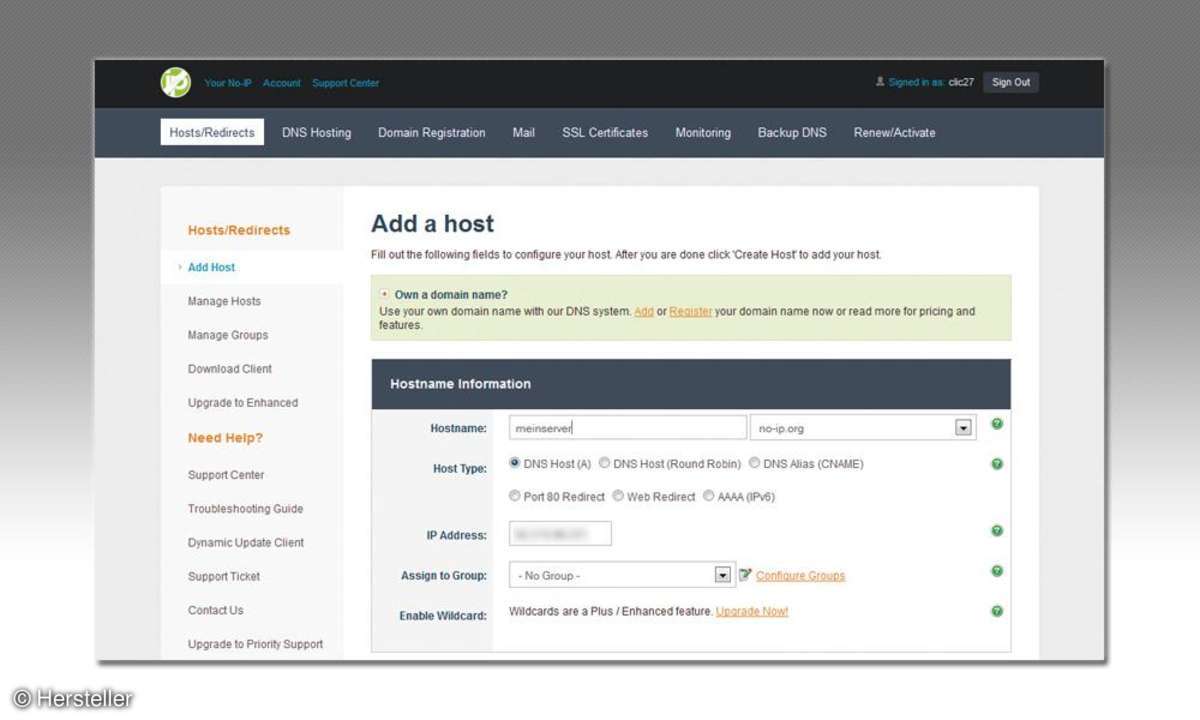The image size is (1200, 720).
Task: Click help icon next to Enable Wildcard
Action: tap(997, 611)
